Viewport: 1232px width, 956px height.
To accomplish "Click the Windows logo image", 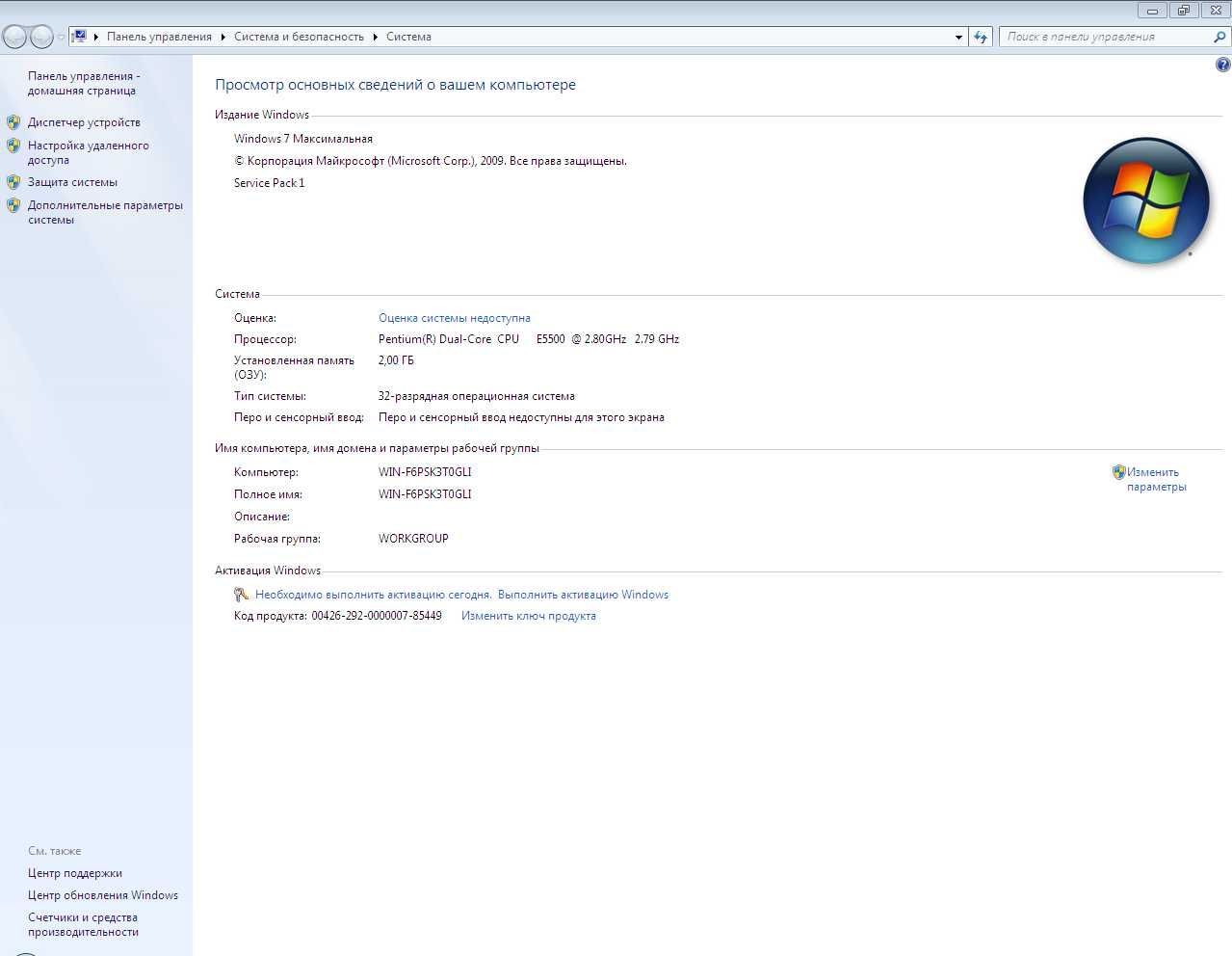I will [x=1145, y=200].
